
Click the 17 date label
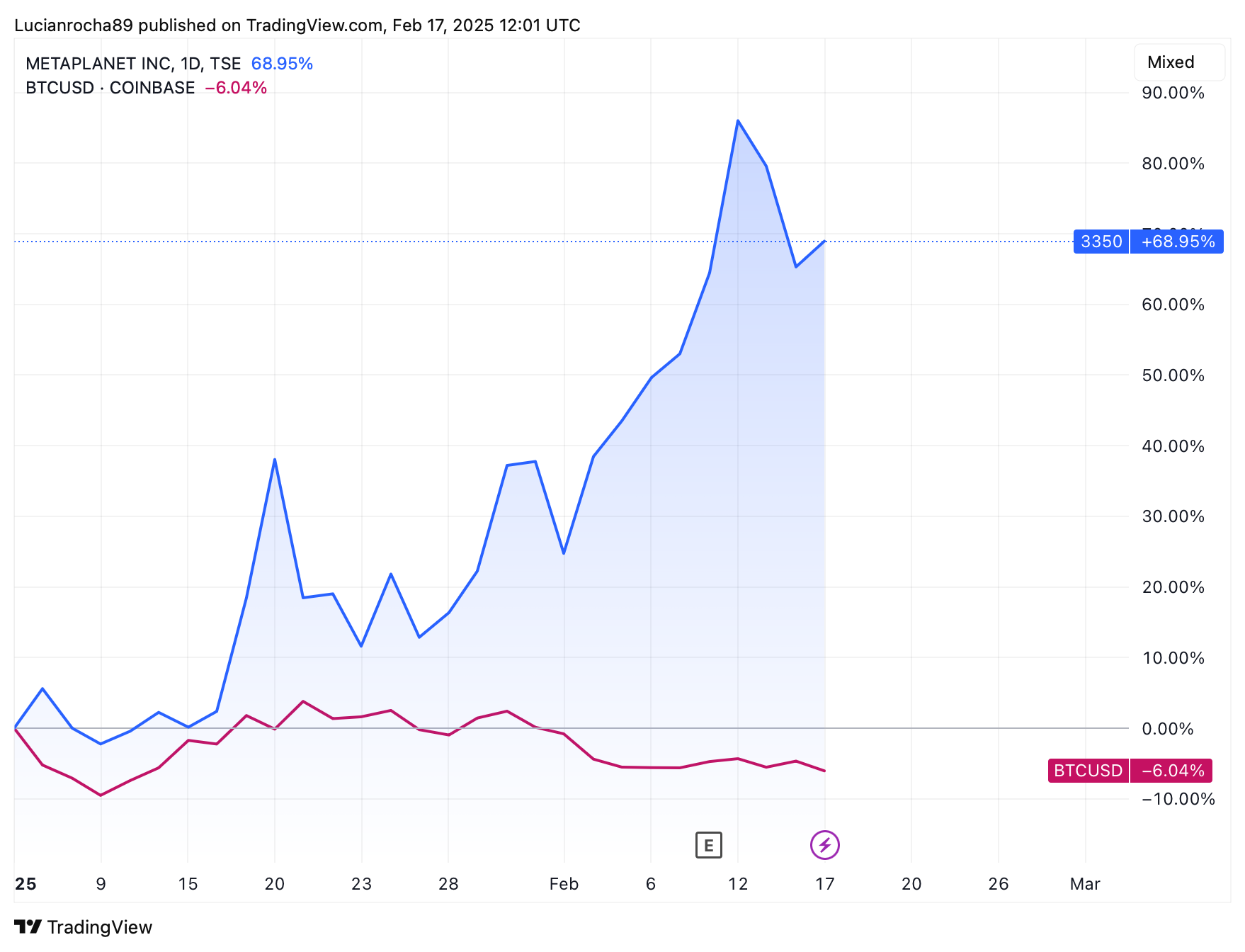point(825,884)
